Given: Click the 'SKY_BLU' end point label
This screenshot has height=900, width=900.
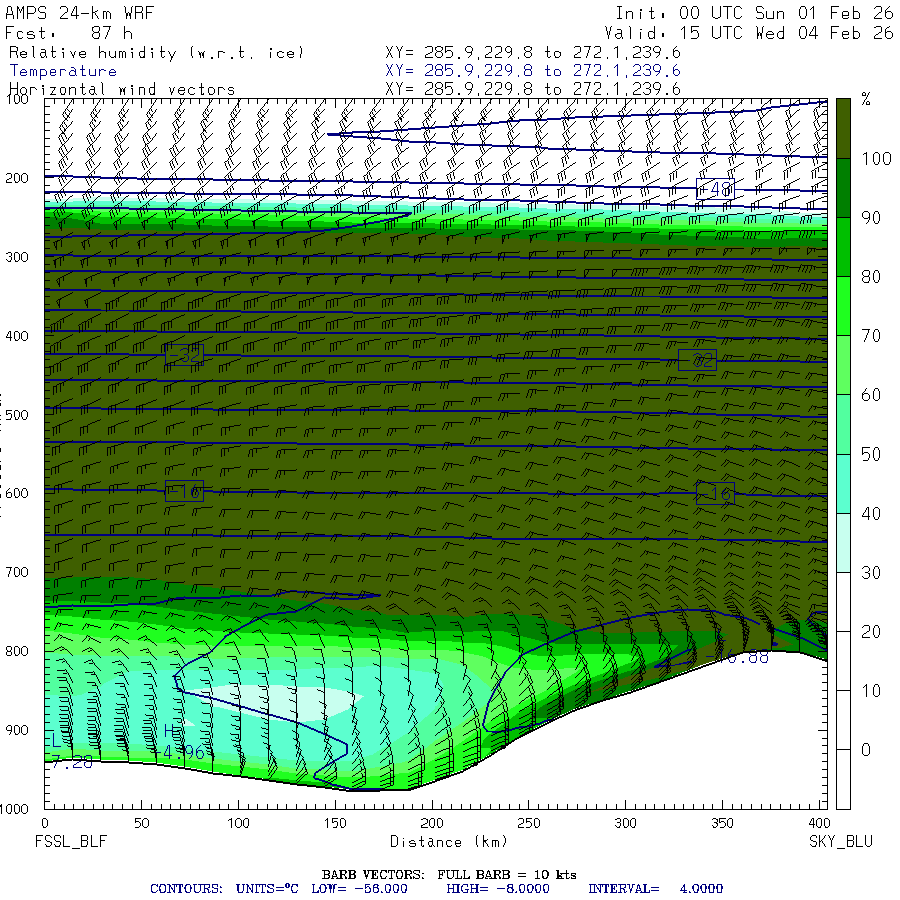Looking at the screenshot, I should (x=841, y=842).
